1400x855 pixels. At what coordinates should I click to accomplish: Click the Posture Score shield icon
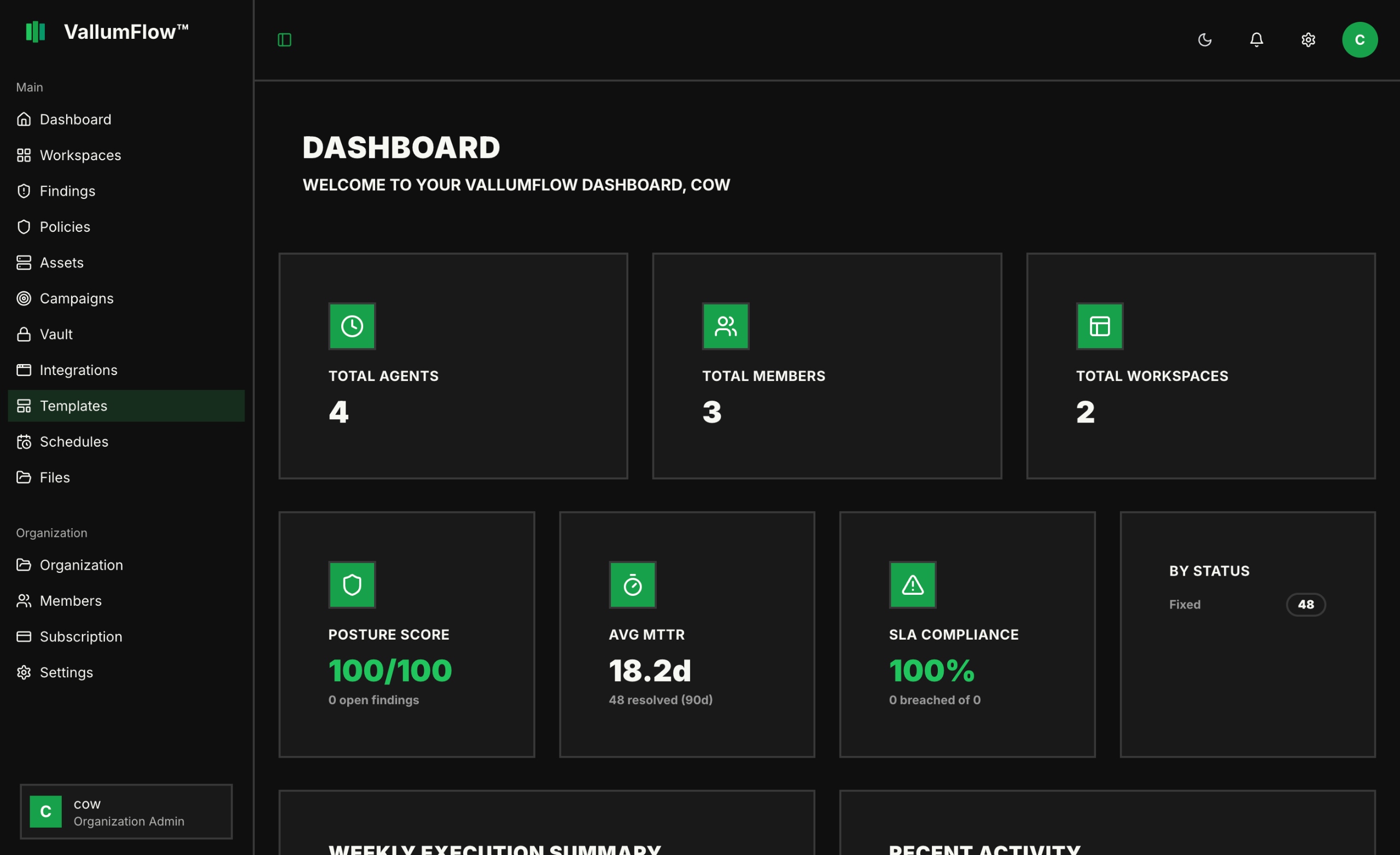point(352,584)
